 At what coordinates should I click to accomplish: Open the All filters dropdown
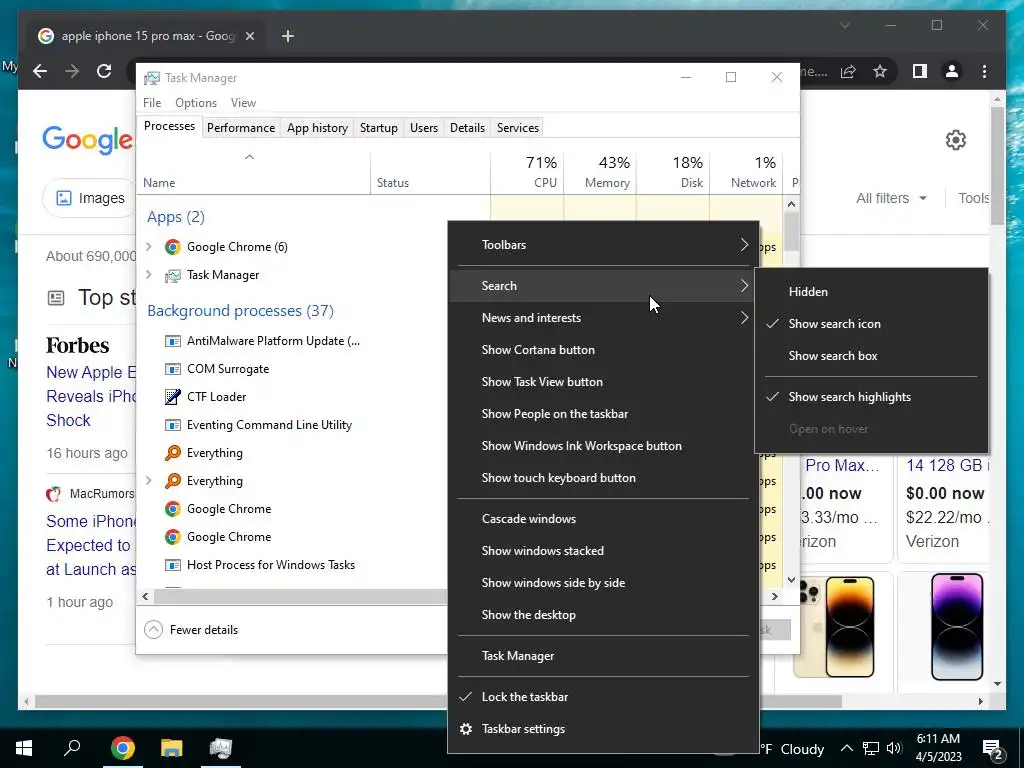pyautogui.click(x=891, y=198)
